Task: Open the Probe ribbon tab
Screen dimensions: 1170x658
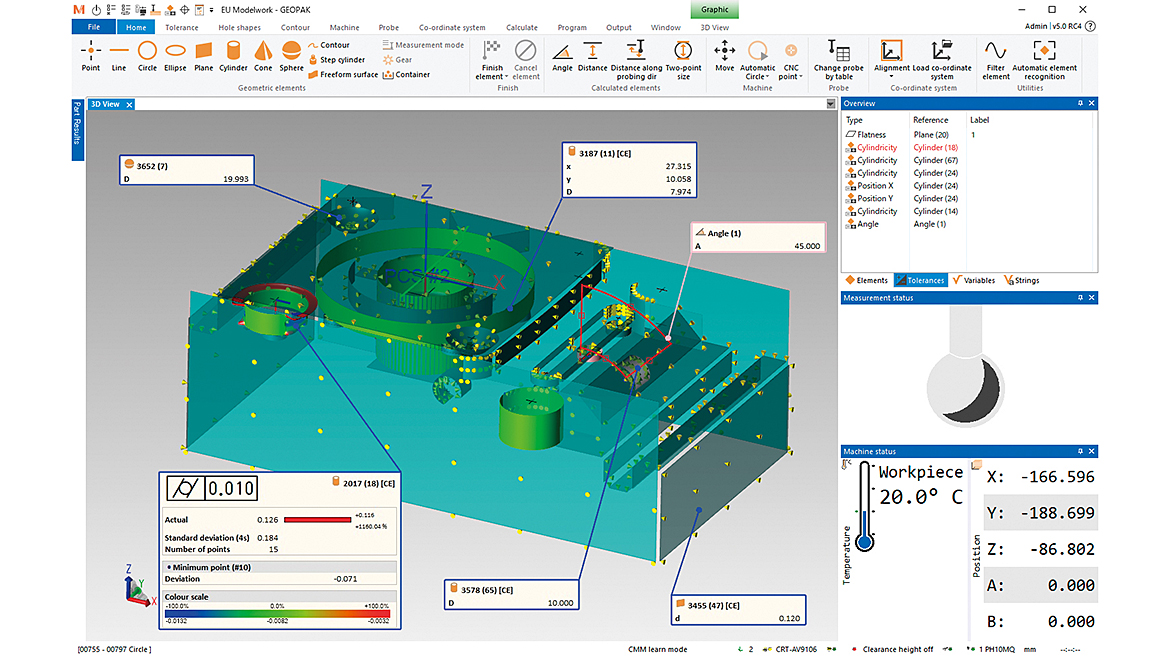Action: [x=388, y=28]
